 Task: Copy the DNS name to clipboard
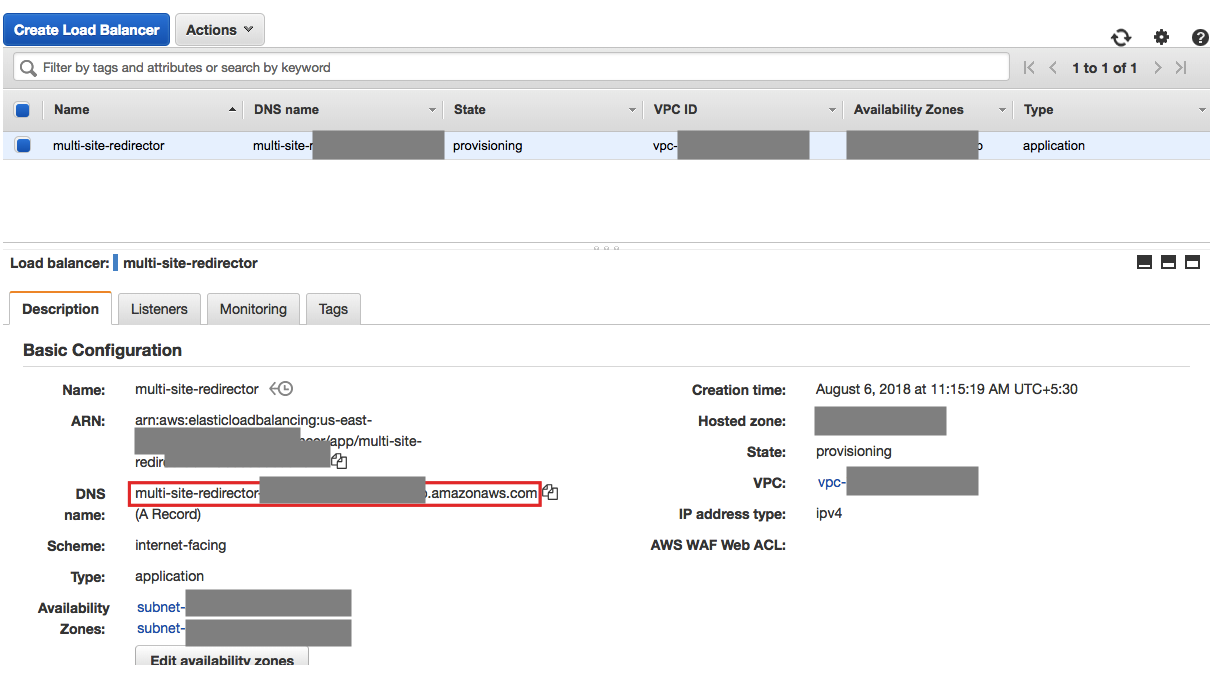pyautogui.click(x=550, y=493)
